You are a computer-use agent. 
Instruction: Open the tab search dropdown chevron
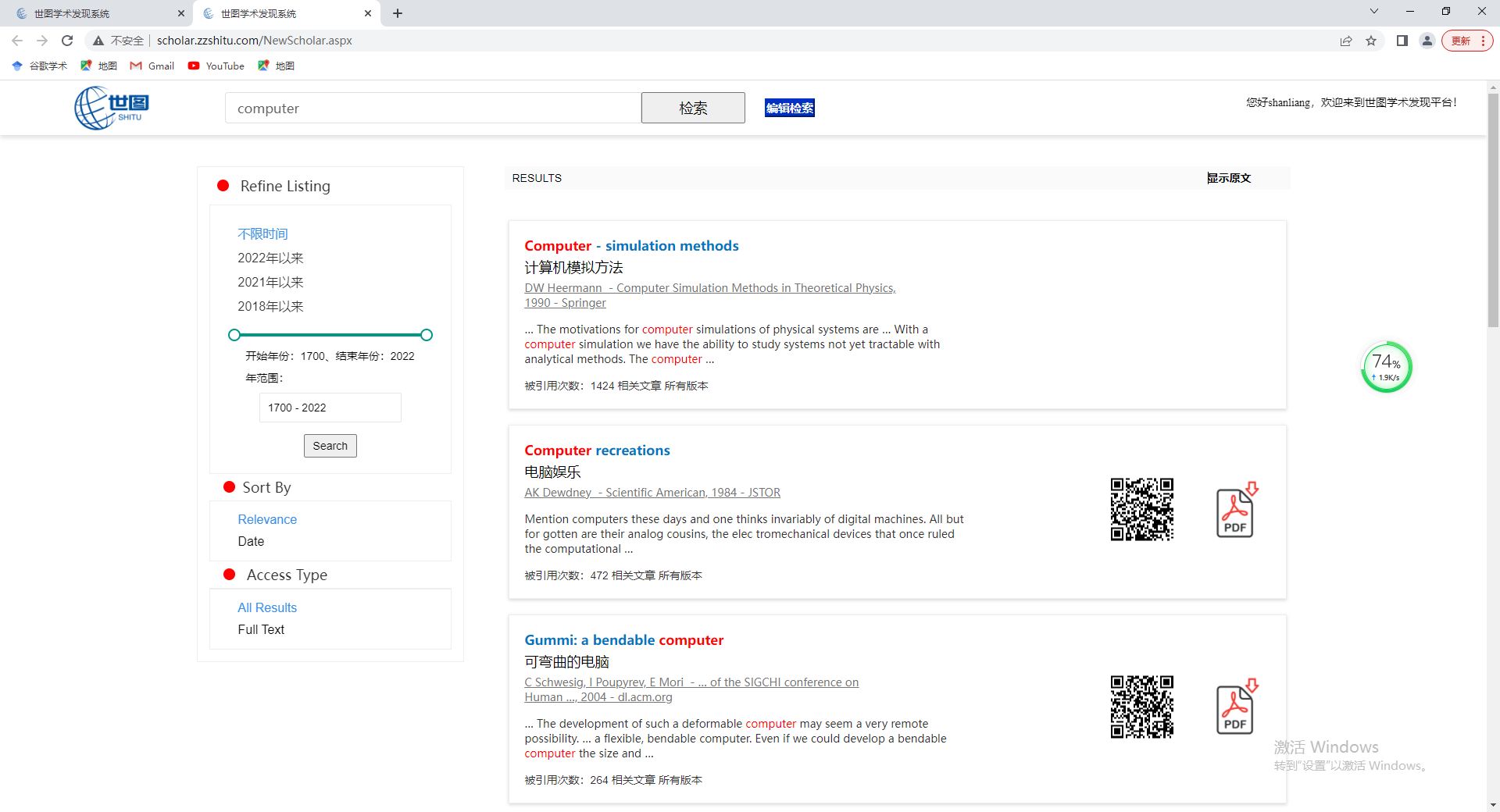(1374, 12)
